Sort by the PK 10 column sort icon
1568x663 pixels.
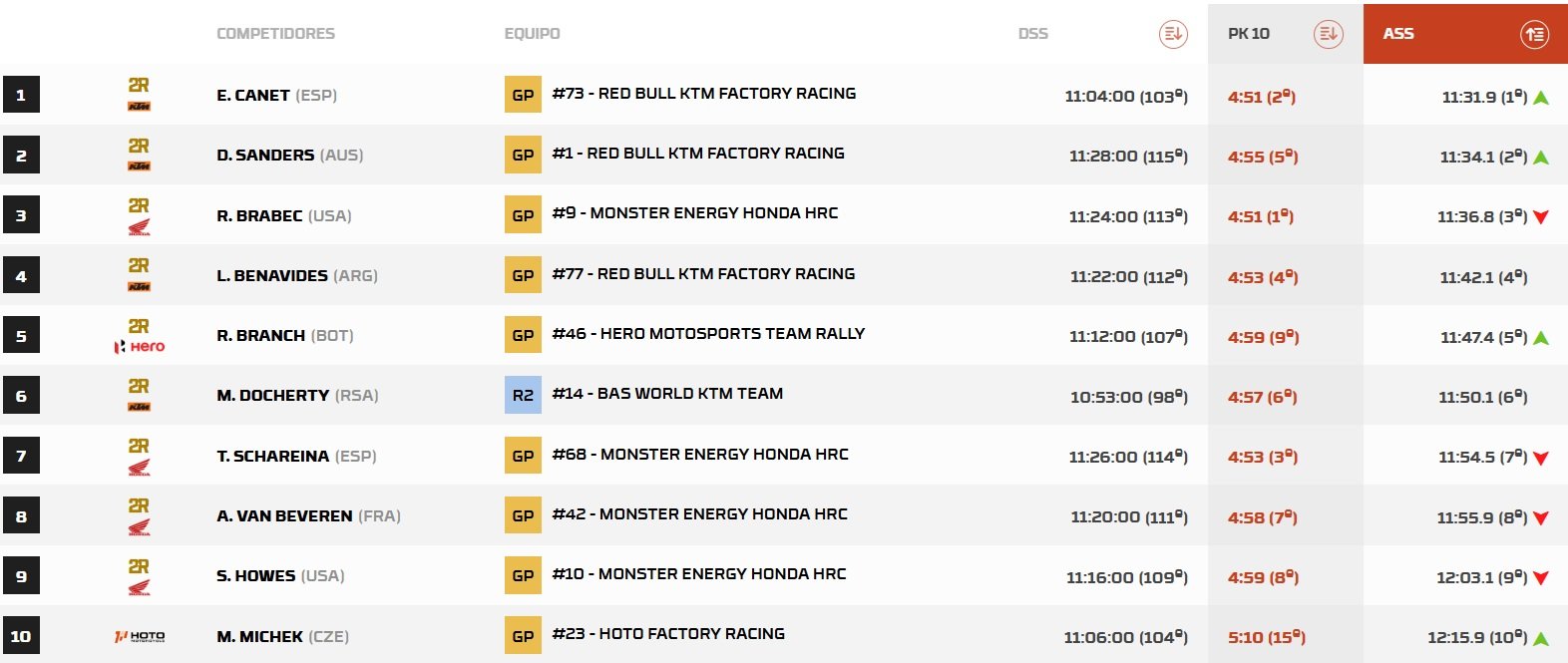1328,34
